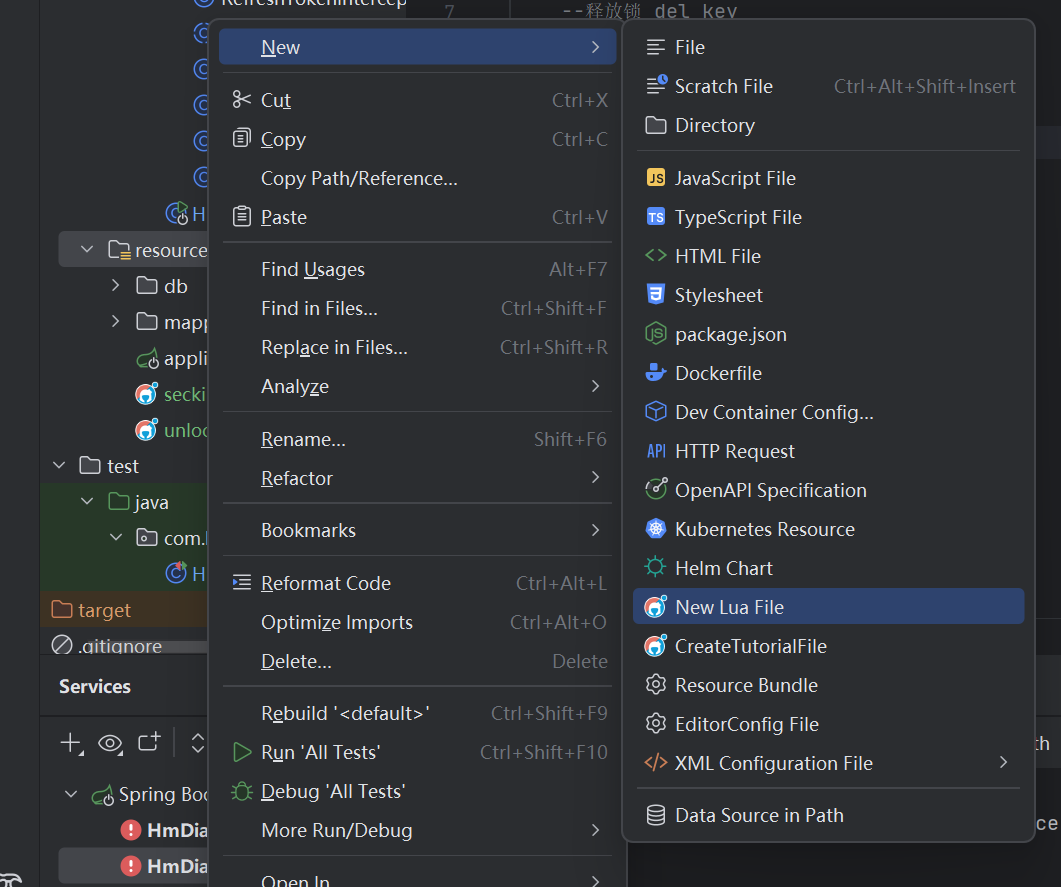Collapse the resources folder node

coord(87,249)
